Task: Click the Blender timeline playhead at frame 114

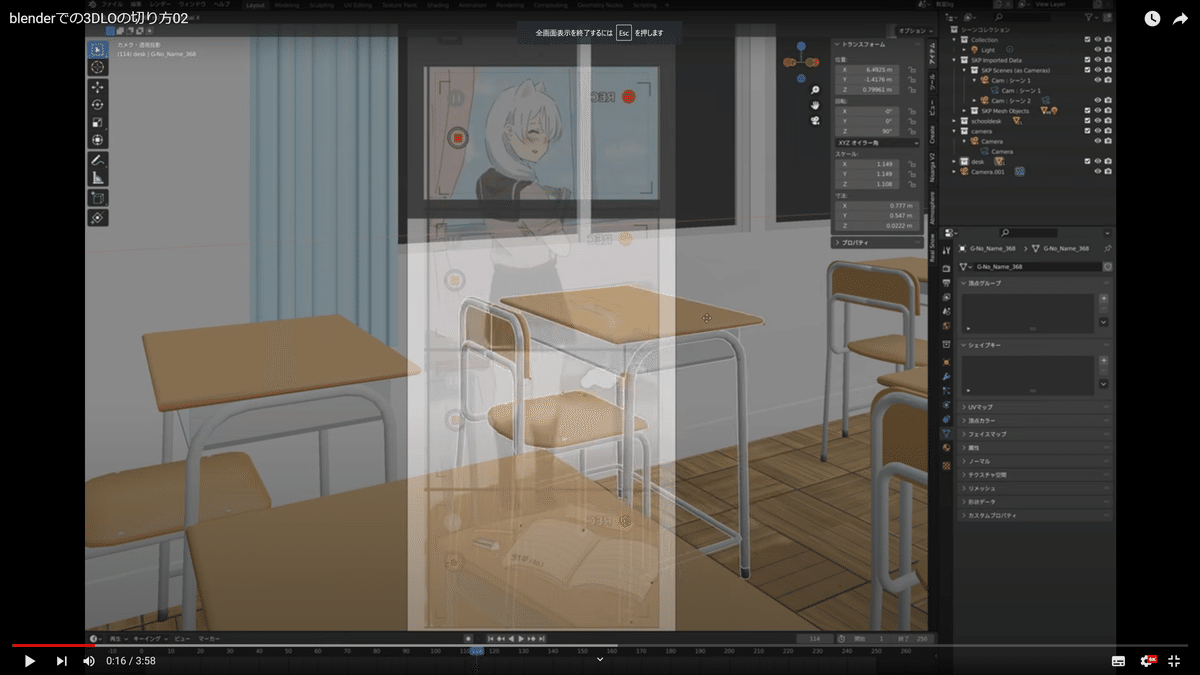Action: point(476,650)
